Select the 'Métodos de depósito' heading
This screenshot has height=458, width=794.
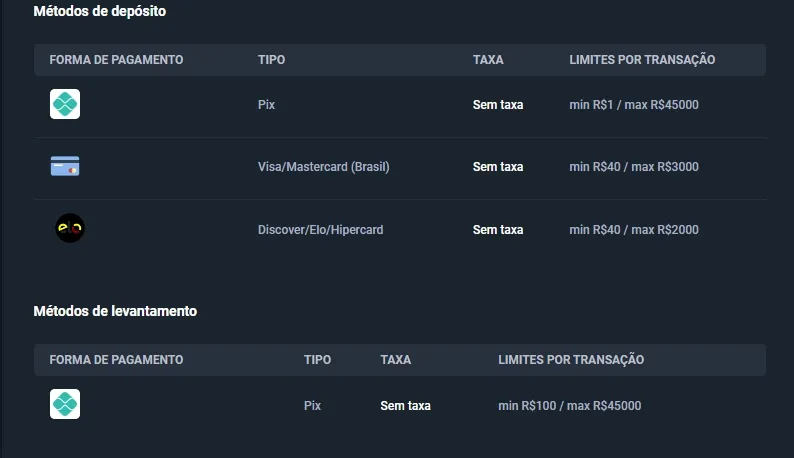click(x=100, y=12)
